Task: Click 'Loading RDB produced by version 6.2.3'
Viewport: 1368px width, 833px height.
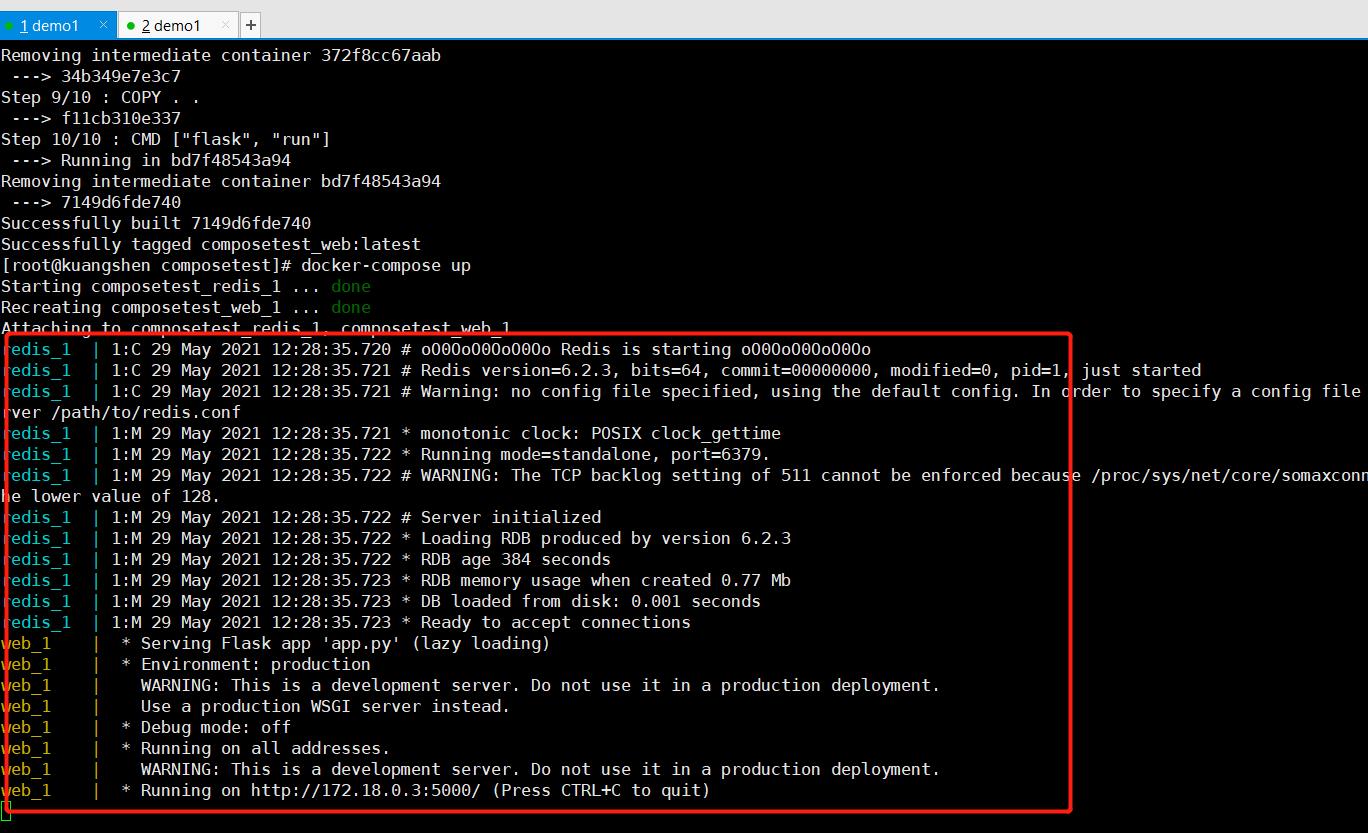Action: [396, 539]
